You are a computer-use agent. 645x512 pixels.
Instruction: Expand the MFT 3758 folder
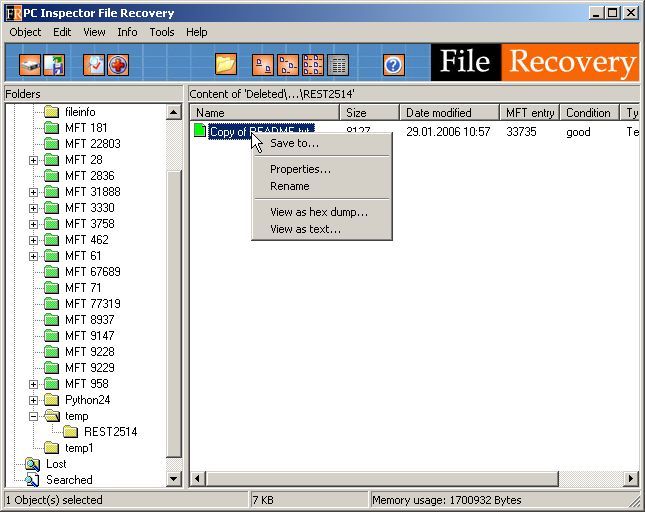[x=33, y=224]
